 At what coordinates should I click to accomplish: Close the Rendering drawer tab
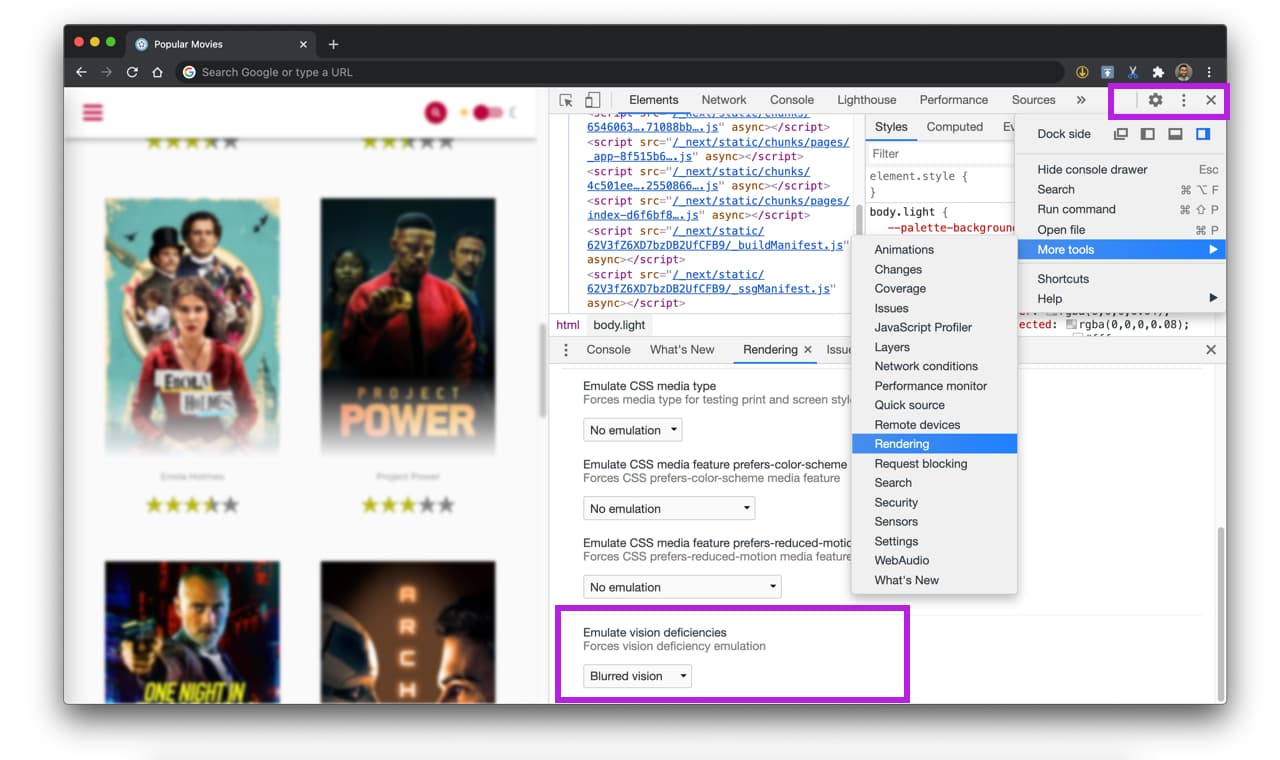pos(807,350)
